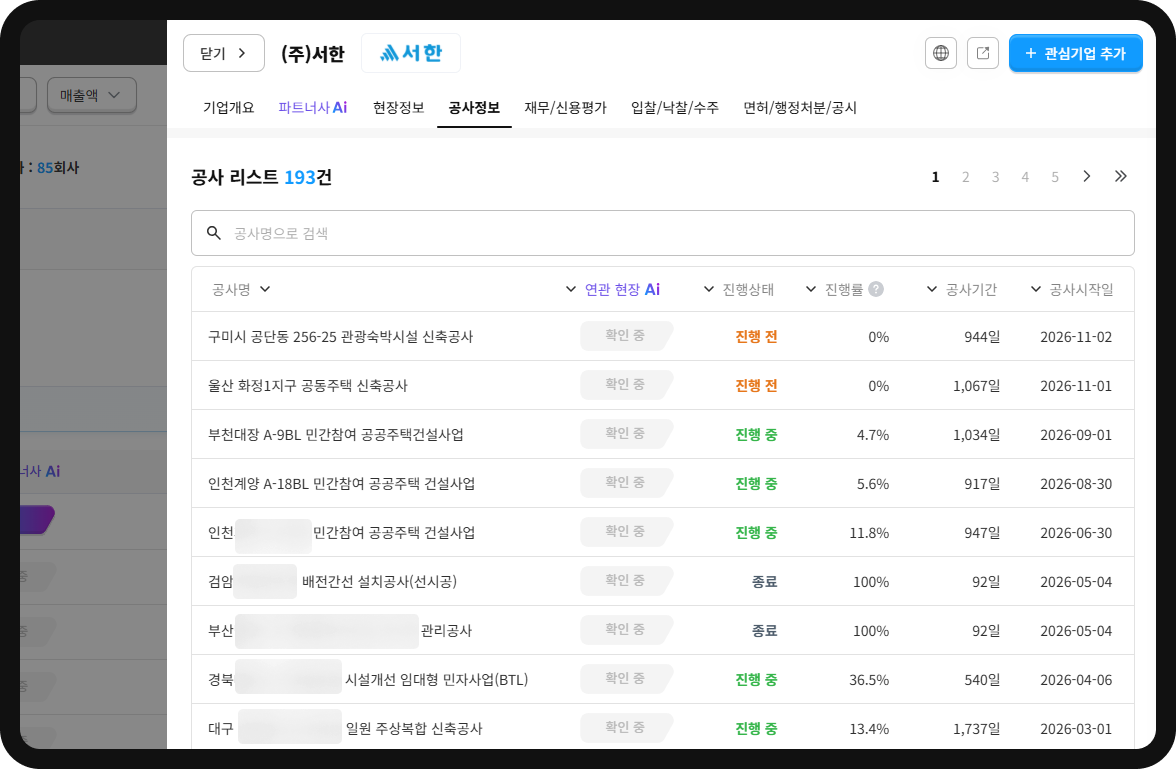This screenshot has width=1176, height=769.
Task: Click 공사 리스트 193건 heading
Action: pyautogui.click(x=262, y=177)
